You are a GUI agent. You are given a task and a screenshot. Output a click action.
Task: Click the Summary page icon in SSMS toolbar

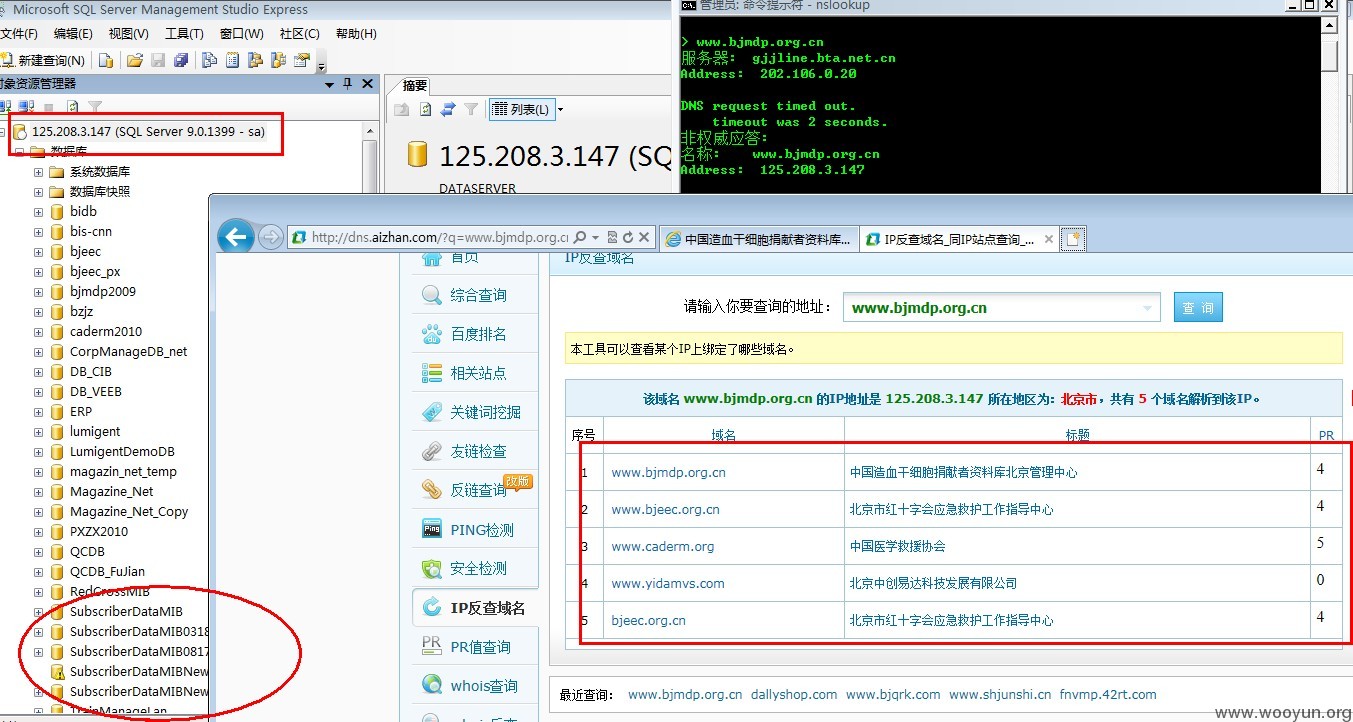(x=232, y=60)
